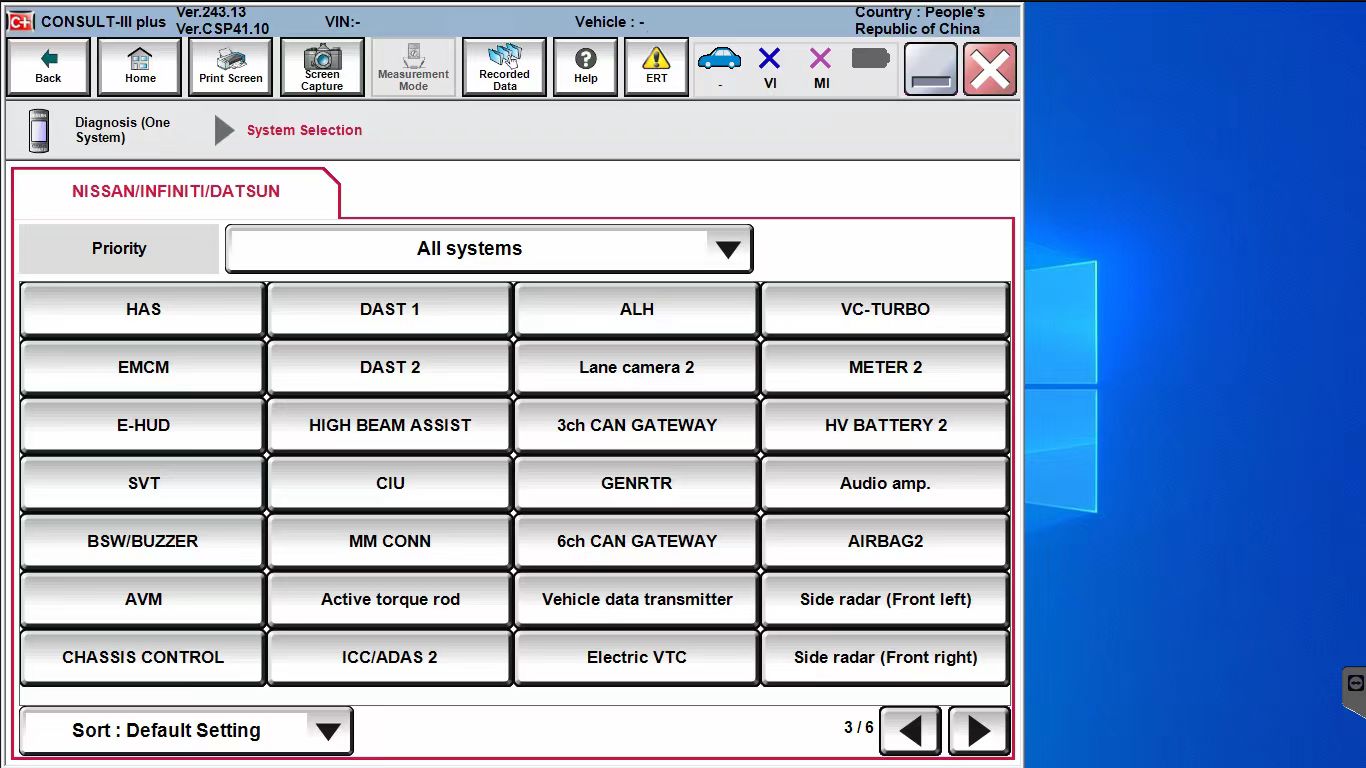Choose the BSW/BUZZER system

(143, 542)
